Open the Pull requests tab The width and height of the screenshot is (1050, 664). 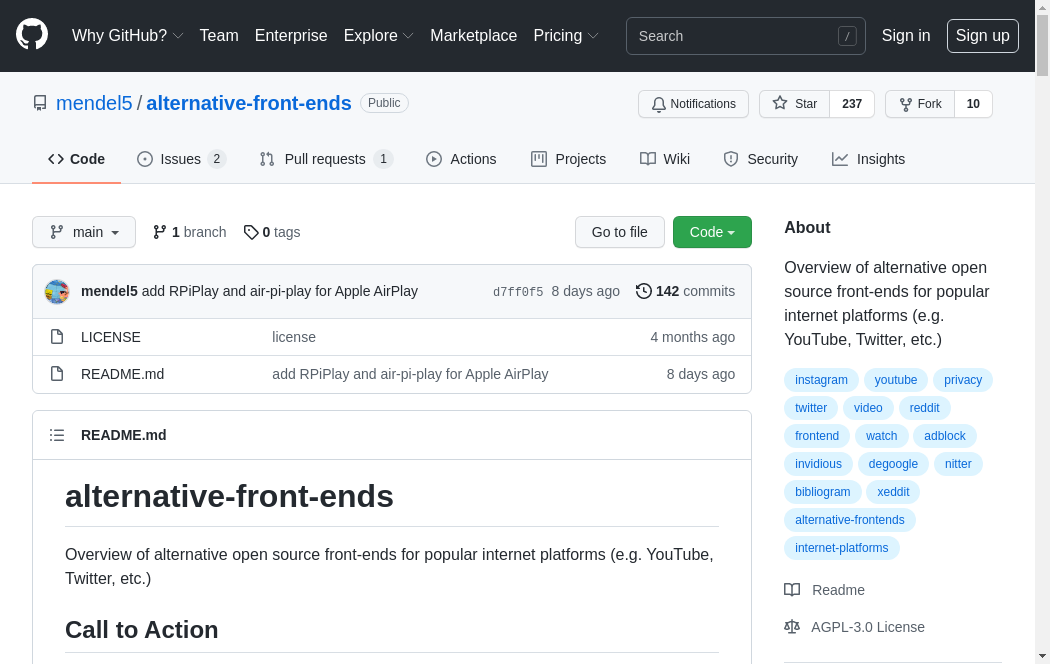(x=324, y=159)
